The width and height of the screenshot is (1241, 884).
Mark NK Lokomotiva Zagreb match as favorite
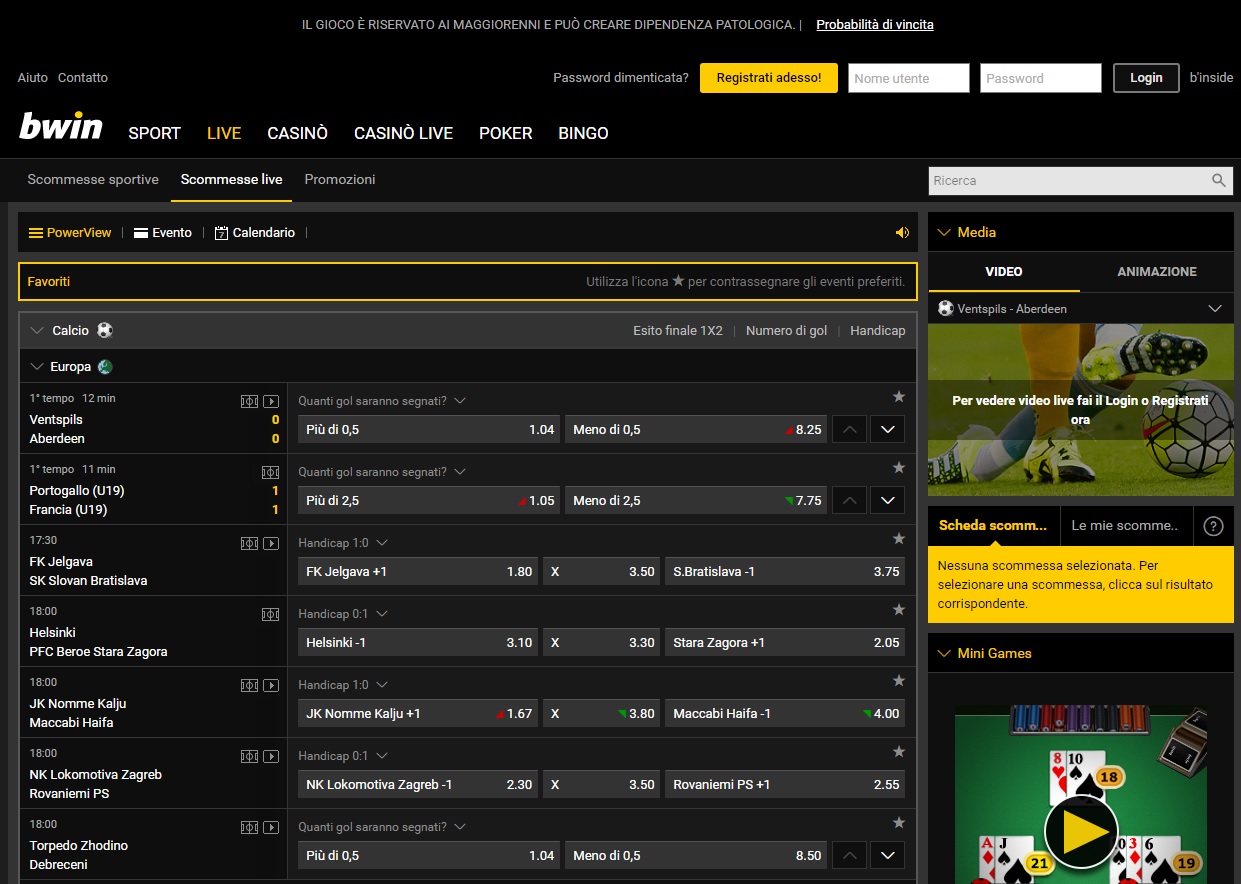[x=899, y=752]
